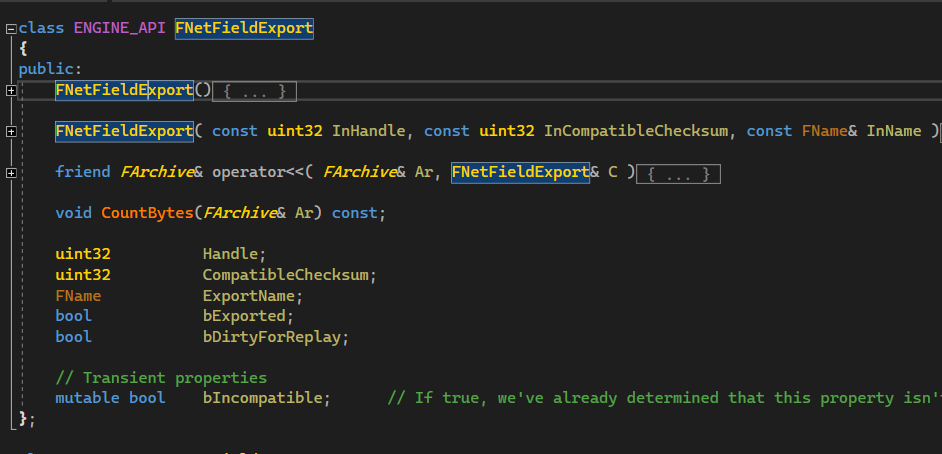The height and width of the screenshot is (454, 942).
Task: Collapse the FNetFieldExport class outline block
Action: point(10,29)
